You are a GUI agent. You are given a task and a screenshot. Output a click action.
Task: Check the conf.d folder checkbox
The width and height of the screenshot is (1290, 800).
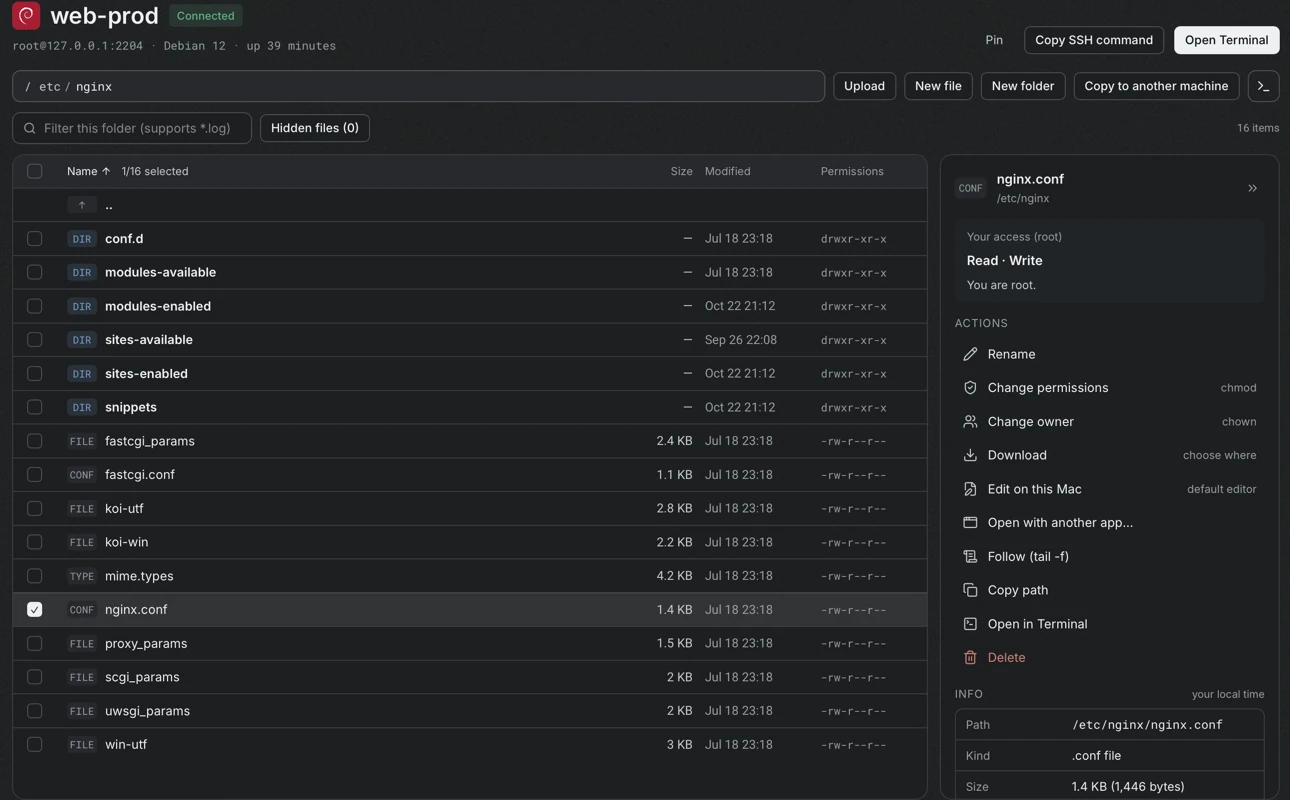click(x=35, y=239)
